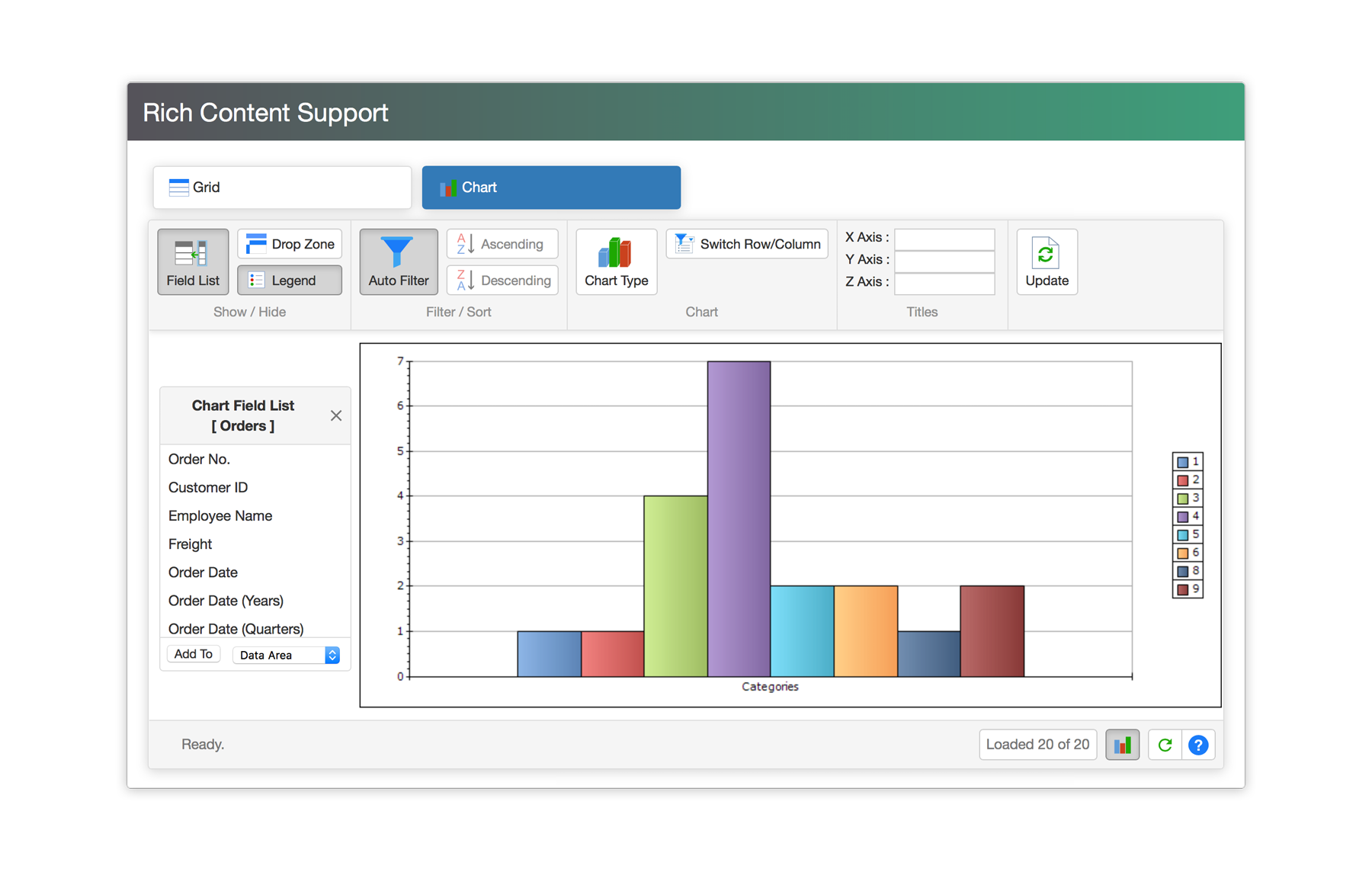Open the Data Area dropdown
This screenshot has width=1372, height=869.
286,656
